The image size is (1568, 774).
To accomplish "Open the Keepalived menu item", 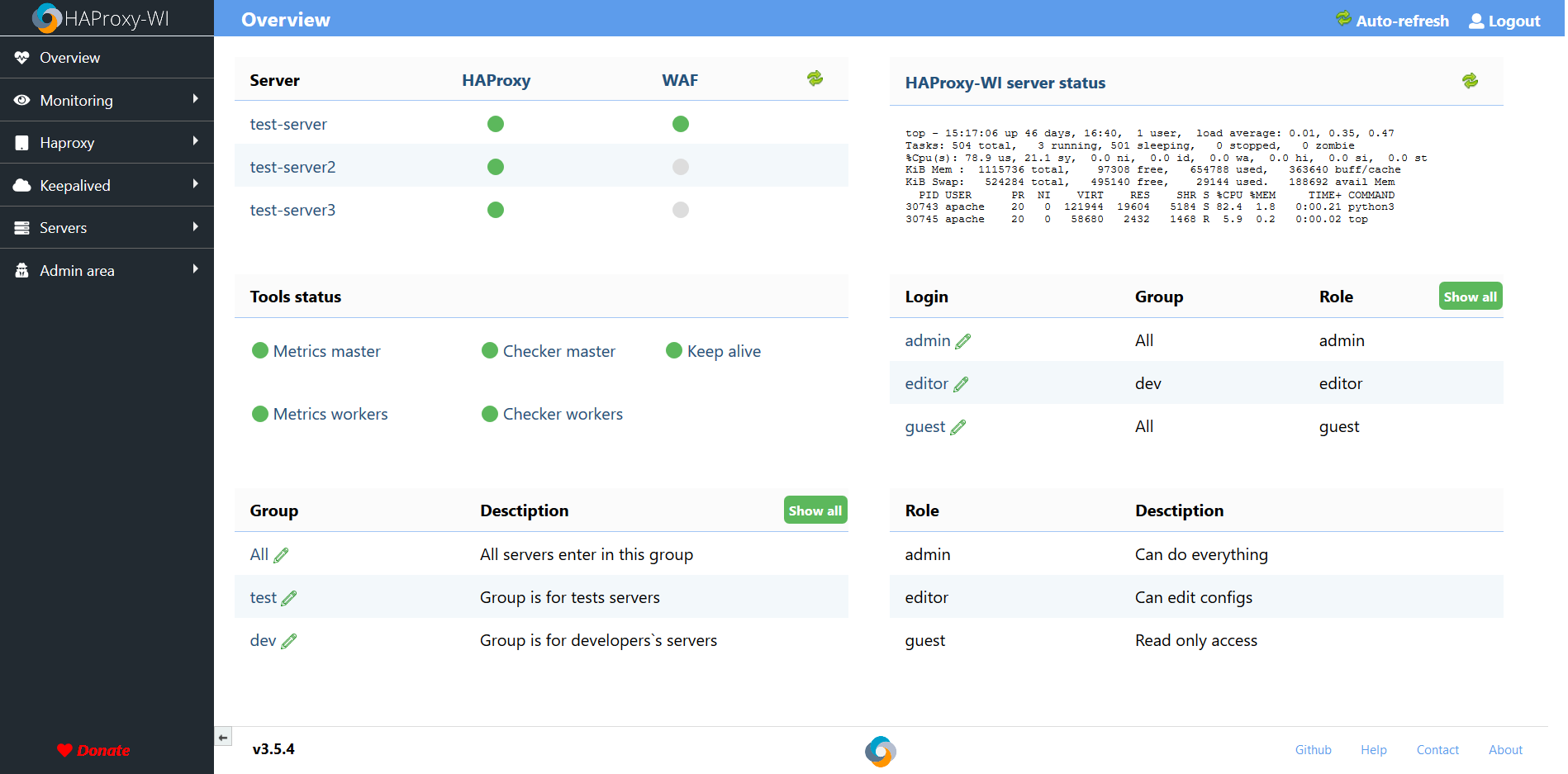I will [x=107, y=185].
